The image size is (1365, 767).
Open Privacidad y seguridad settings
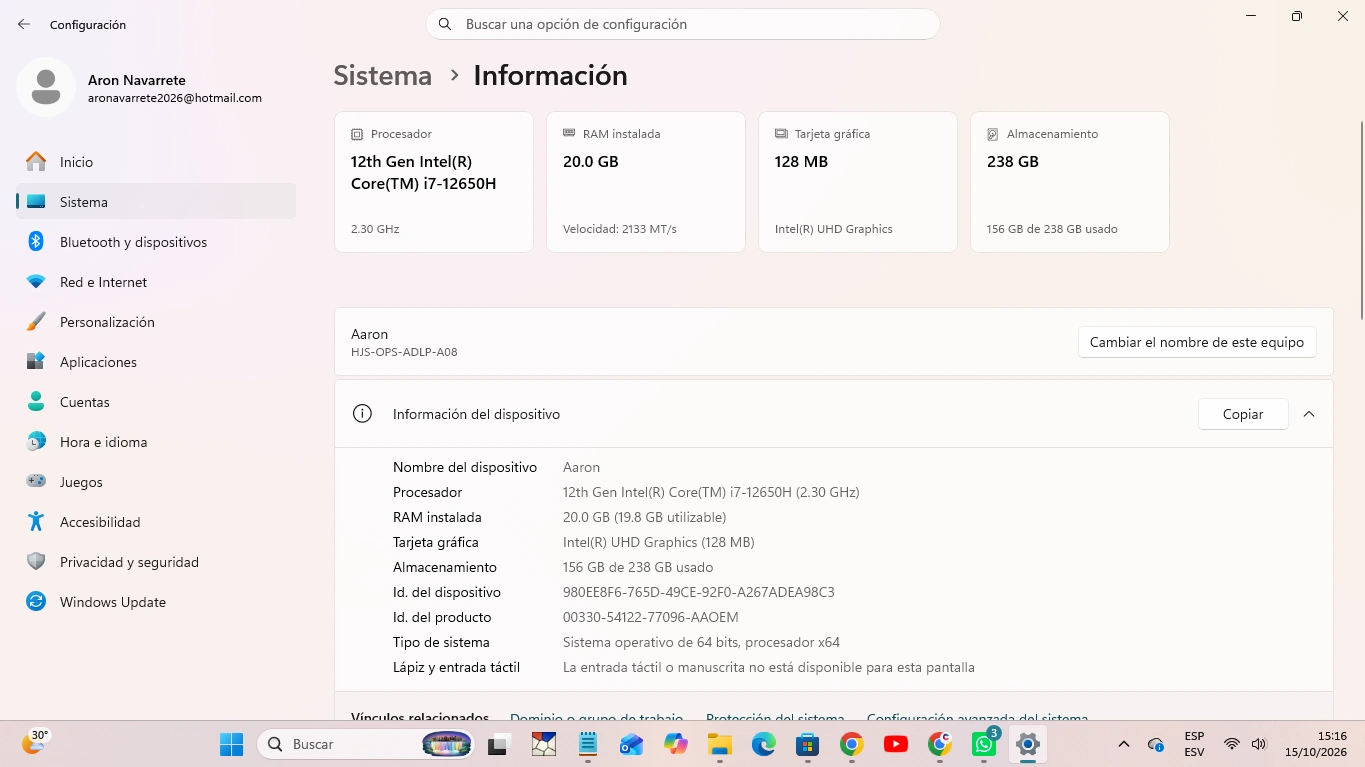point(156,562)
